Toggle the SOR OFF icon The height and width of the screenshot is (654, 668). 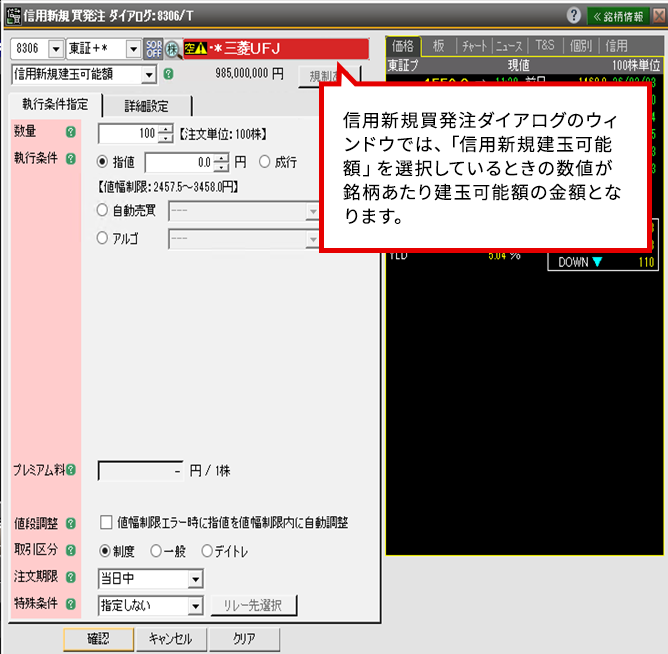(x=154, y=49)
